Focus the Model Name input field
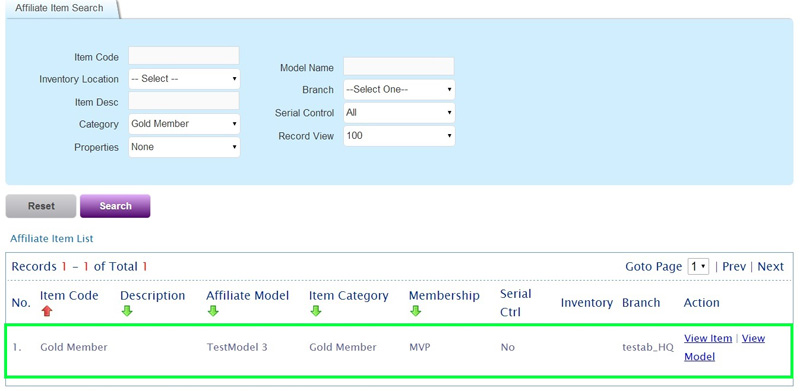Image resolution: width=800 pixels, height=391 pixels. click(x=398, y=66)
